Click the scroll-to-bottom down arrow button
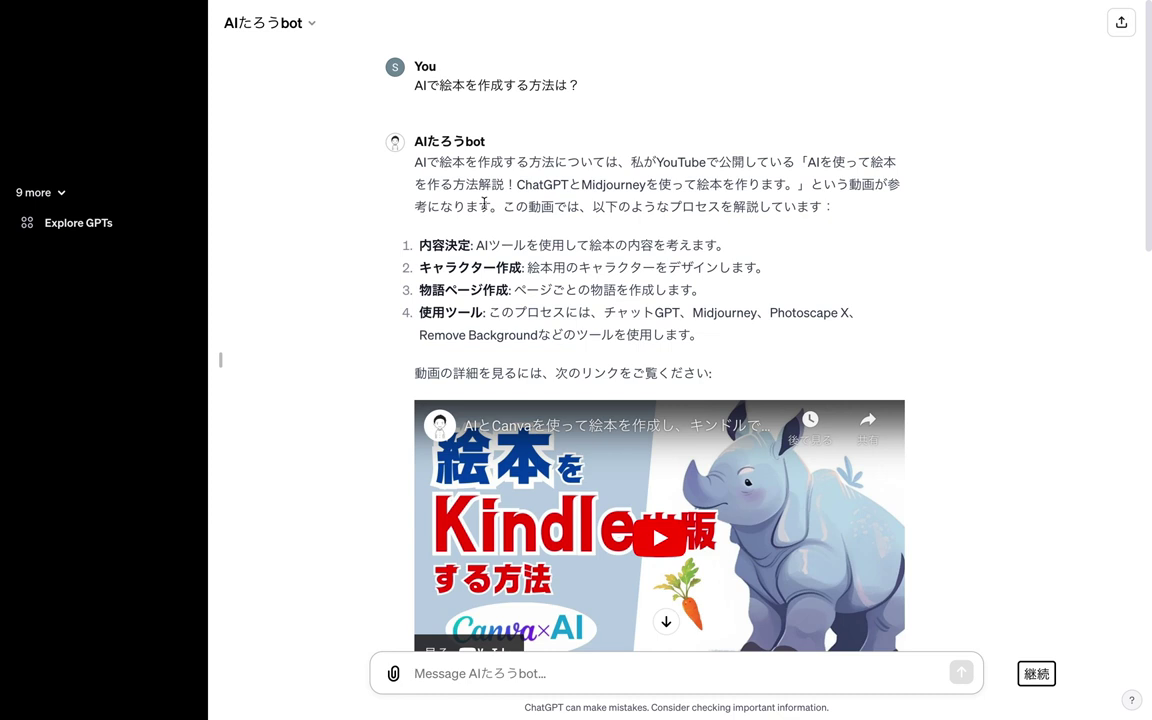 click(x=666, y=622)
